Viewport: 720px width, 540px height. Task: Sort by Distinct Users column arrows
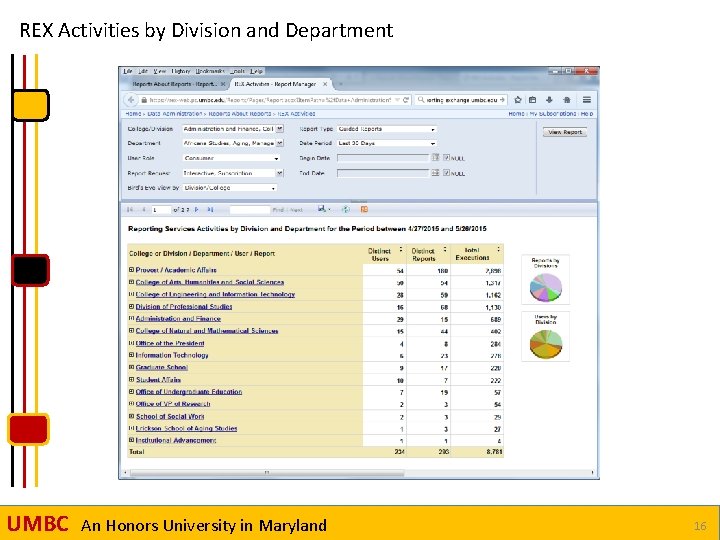(401, 249)
